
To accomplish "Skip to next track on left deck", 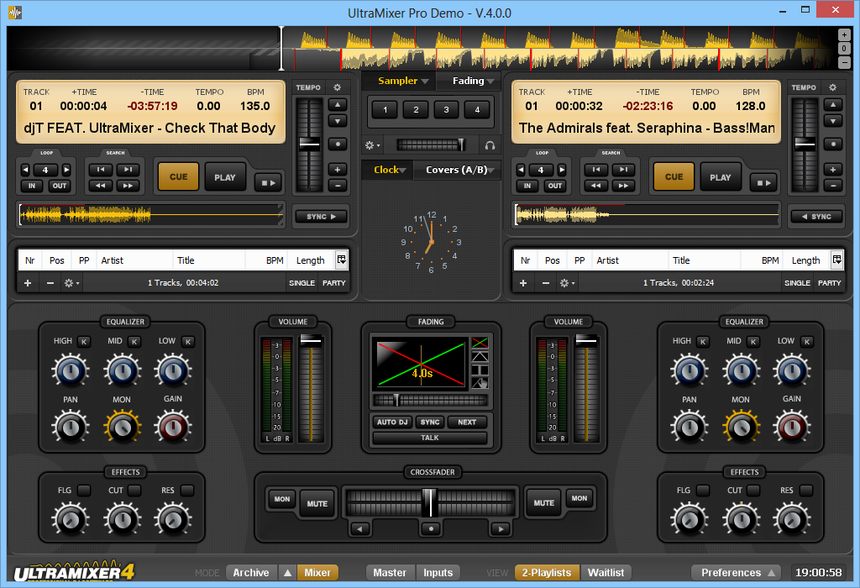I will coord(128,169).
